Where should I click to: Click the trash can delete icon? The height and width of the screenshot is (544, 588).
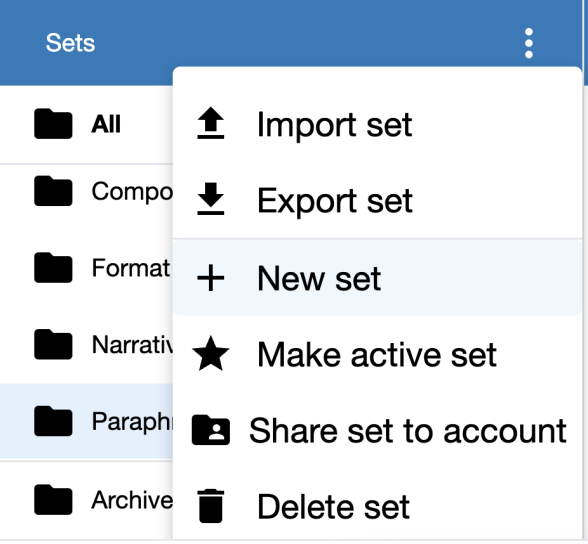211,506
